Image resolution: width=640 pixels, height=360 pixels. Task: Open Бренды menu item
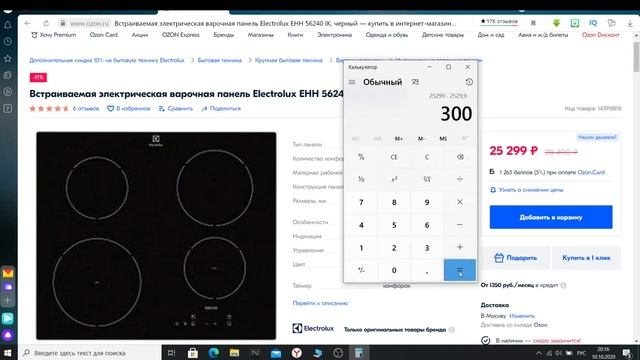[224, 35]
